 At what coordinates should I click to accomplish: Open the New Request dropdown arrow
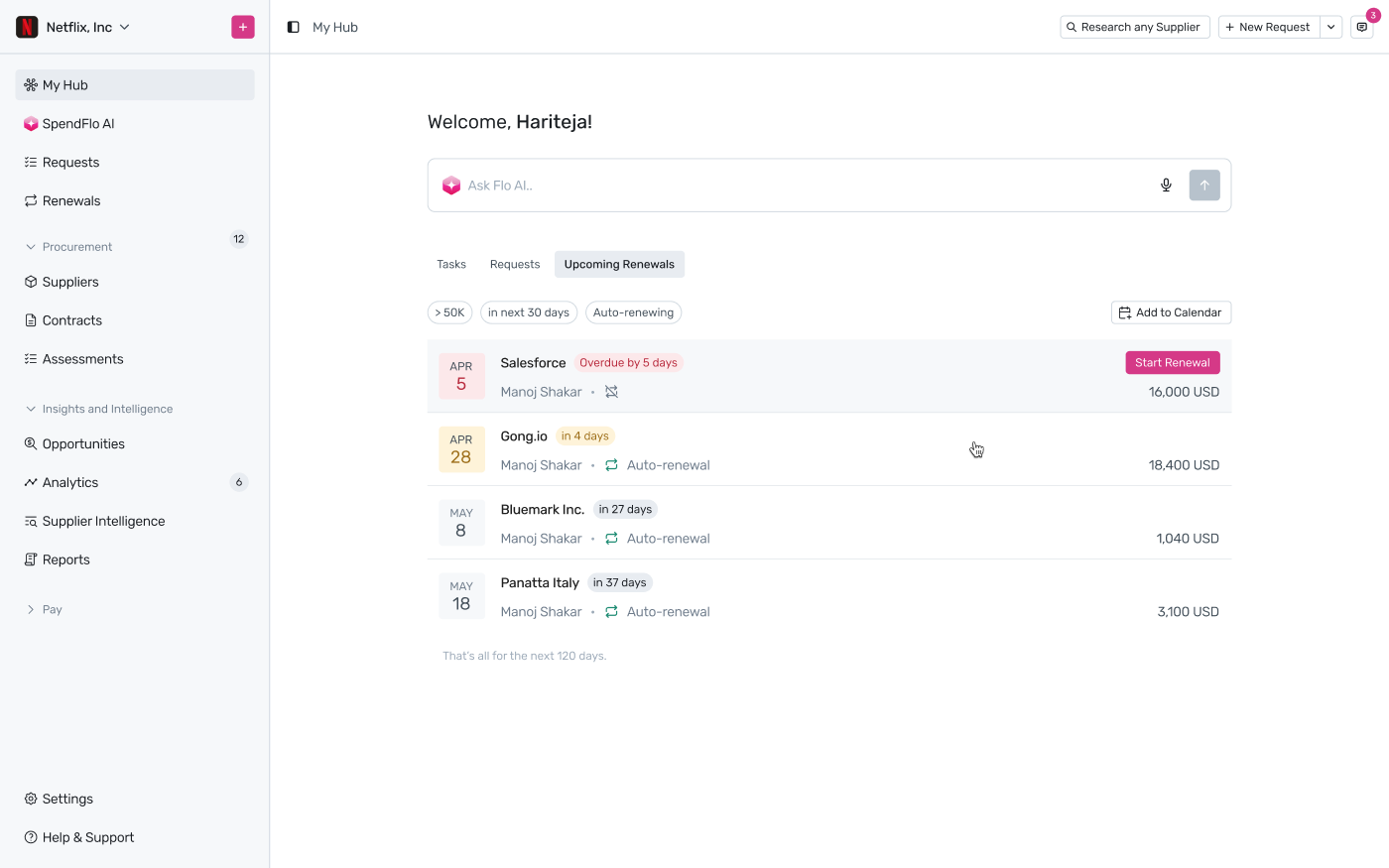1331,27
